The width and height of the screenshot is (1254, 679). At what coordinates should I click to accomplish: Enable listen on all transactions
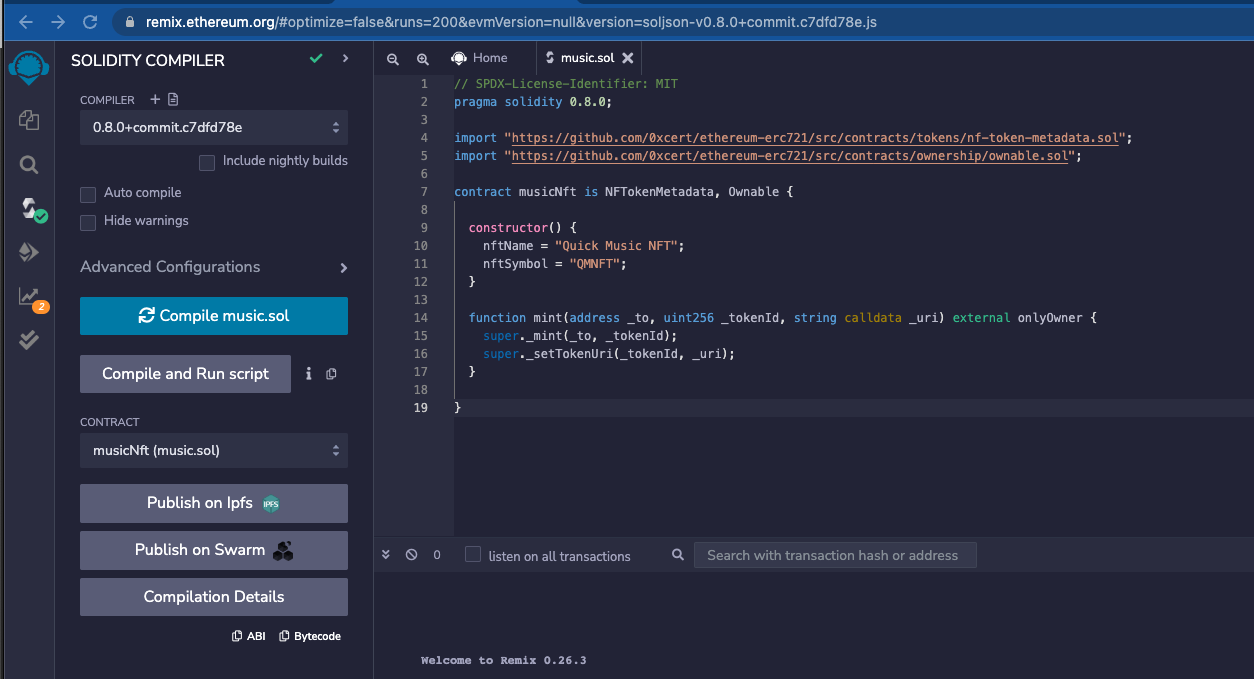click(x=473, y=555)
